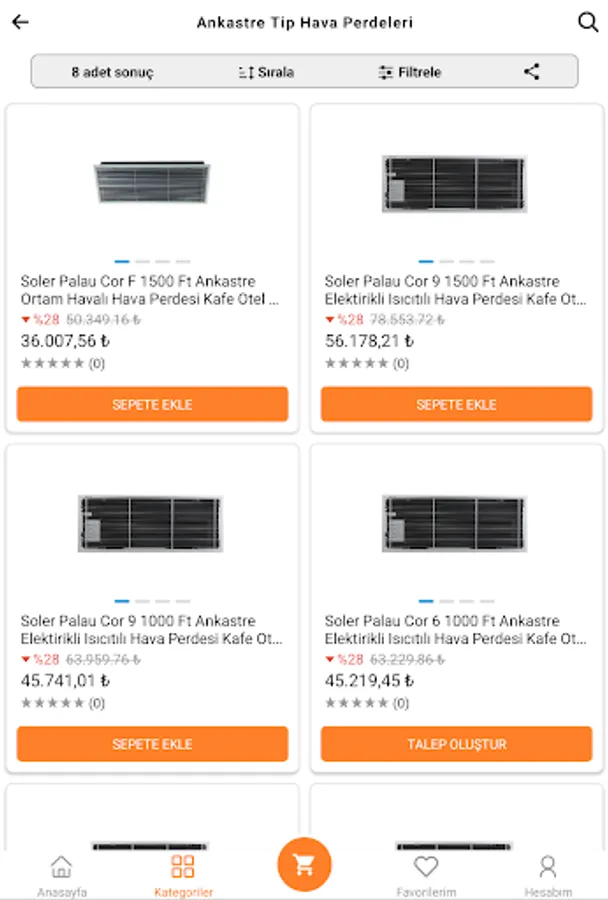Tap the share icon in the filter bar
608x900 pixels.
[x=532, y=72]
